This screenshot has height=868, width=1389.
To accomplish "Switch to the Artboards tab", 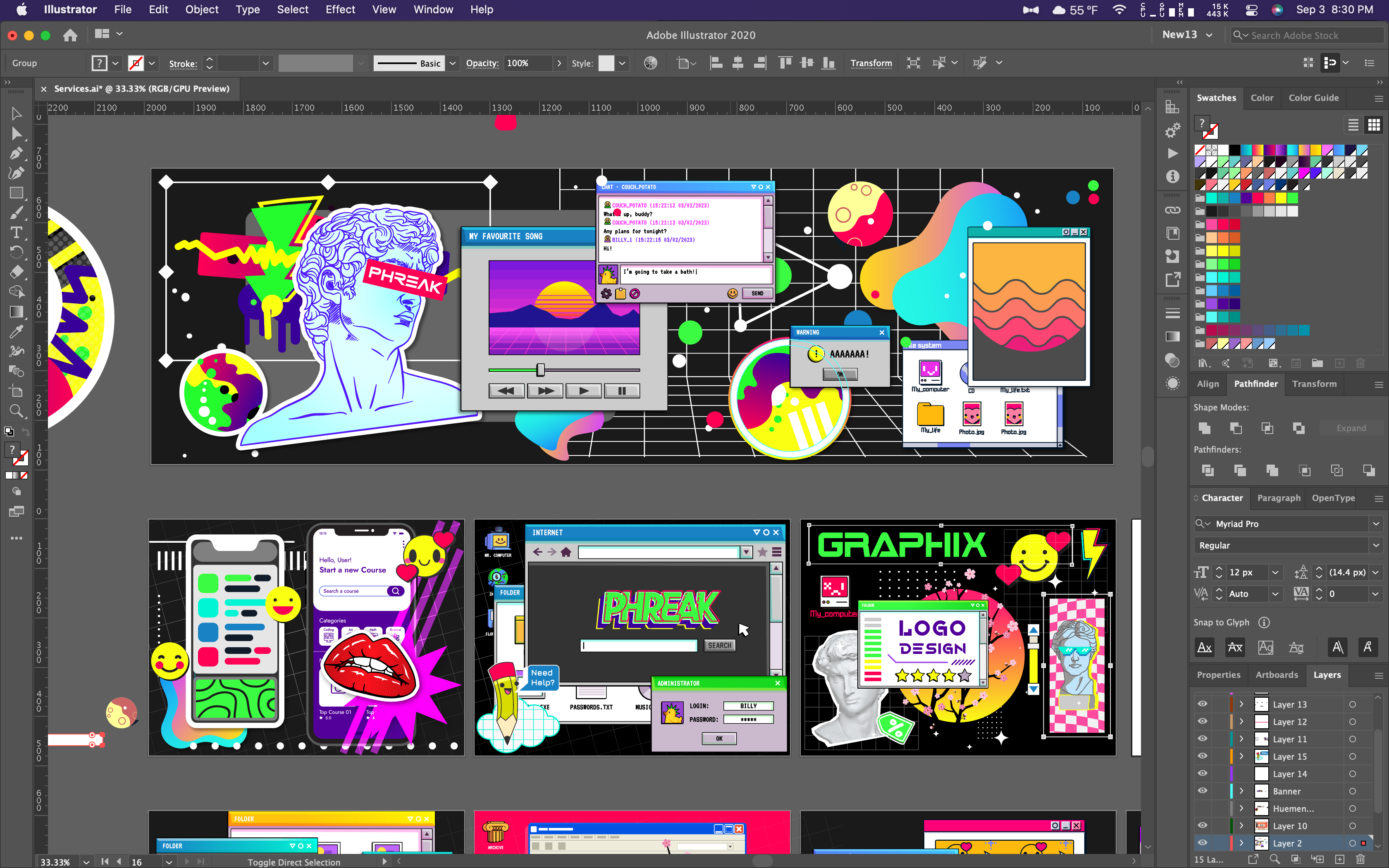I will coord(1276,675).
